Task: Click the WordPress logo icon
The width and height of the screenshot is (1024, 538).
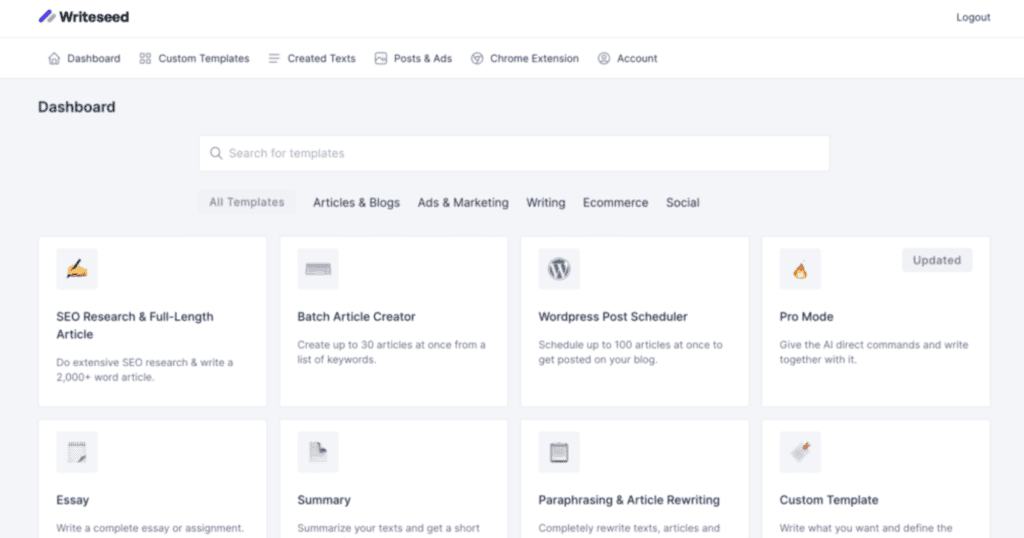Action: click(x=559, y=269)
